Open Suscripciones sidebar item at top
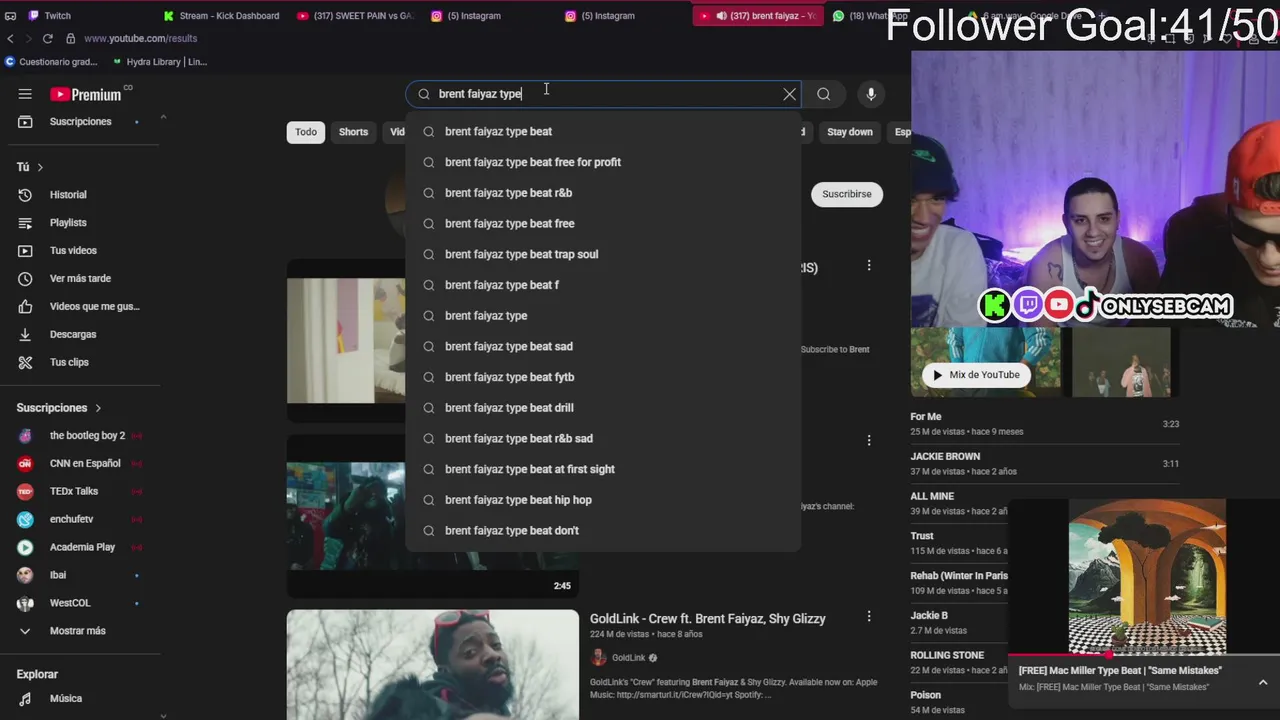Image resolution: width=1280 pixels, height=720 pixels. coord(80,122)
